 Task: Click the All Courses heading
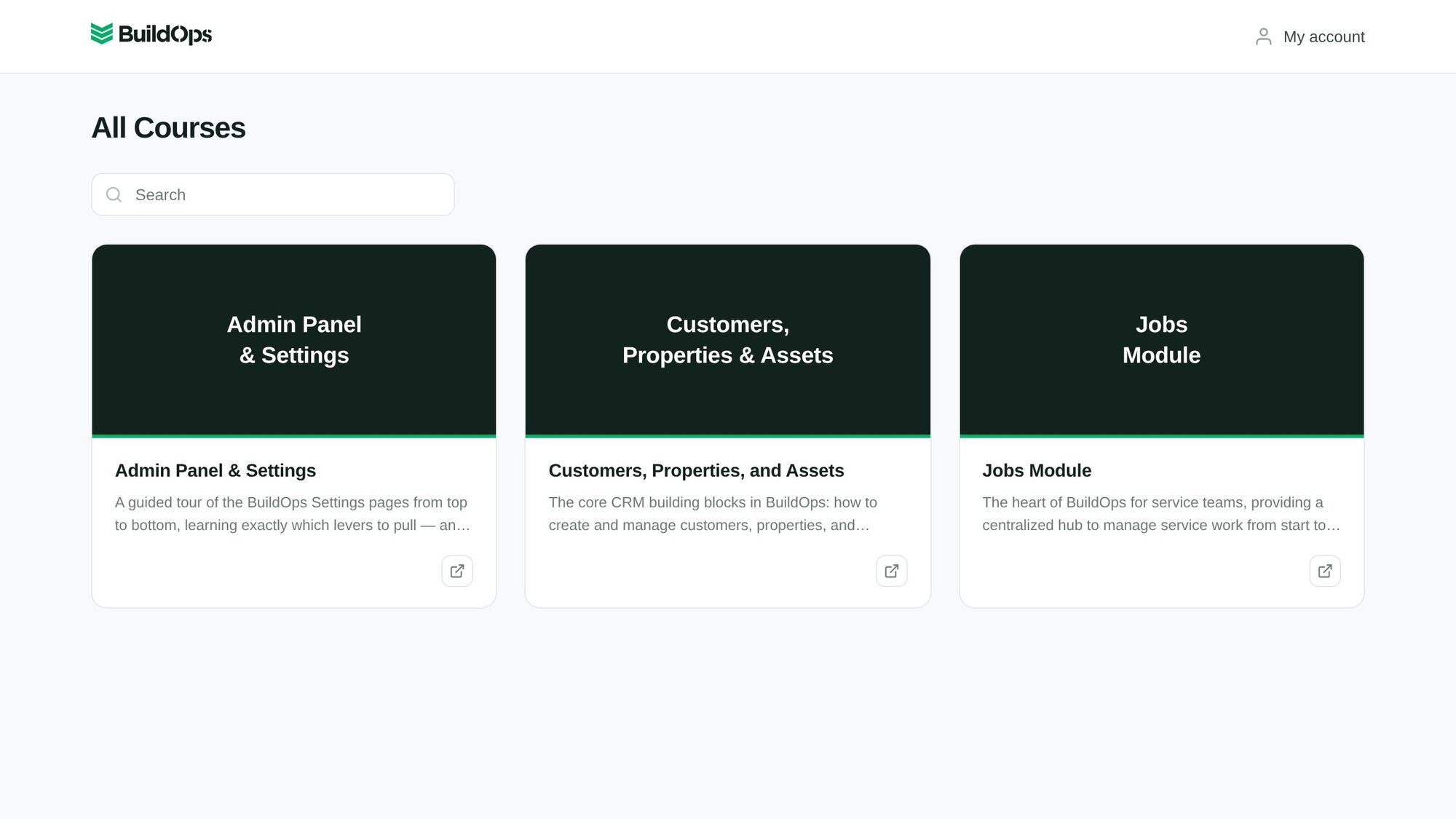point(168,128)
